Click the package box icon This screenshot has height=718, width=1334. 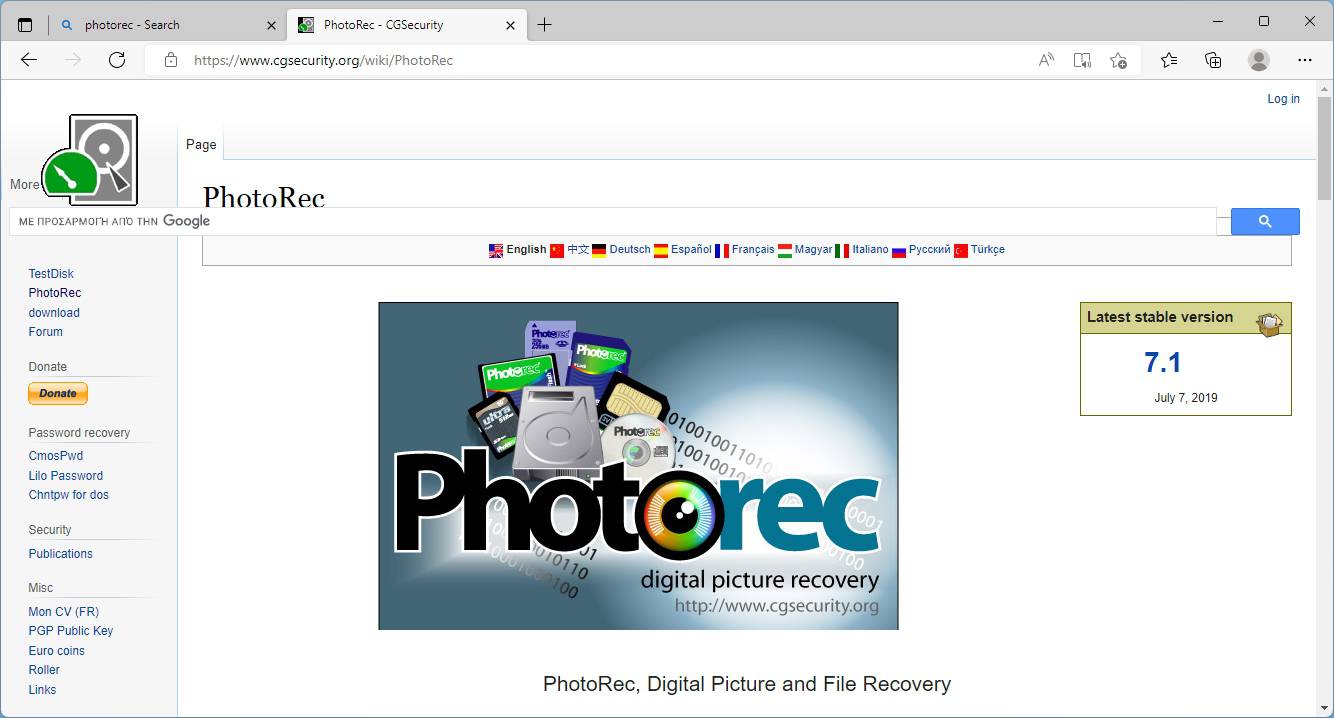tap(1270, 323)
